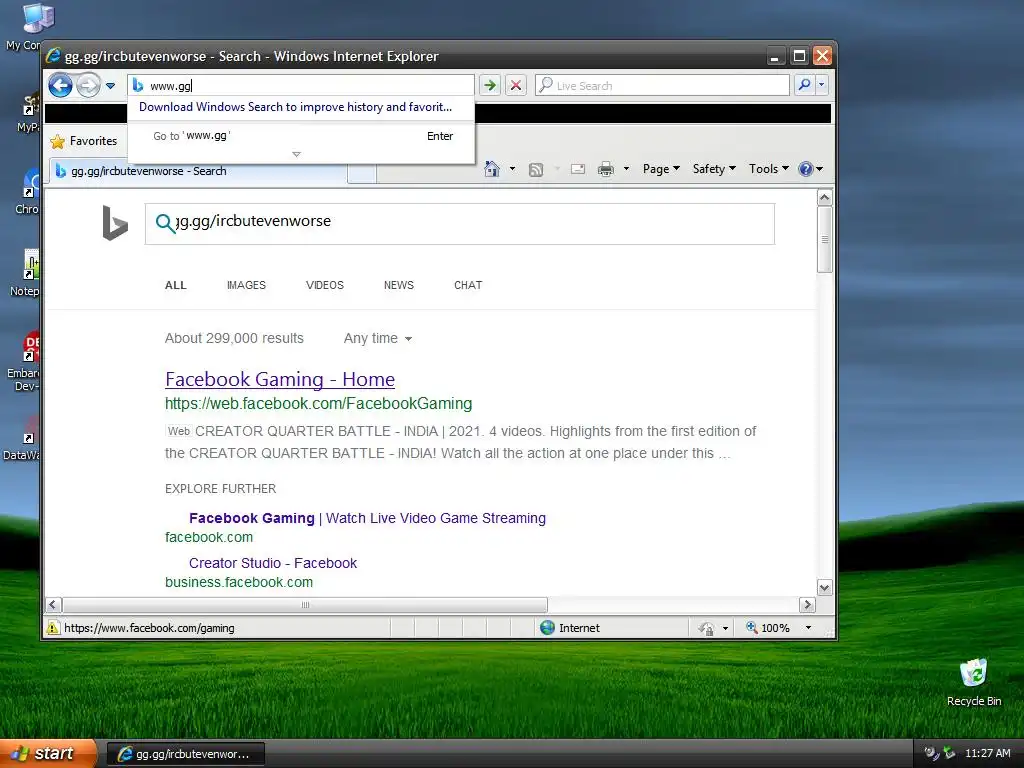Select the ALL results tab

(x=176, y=285)
